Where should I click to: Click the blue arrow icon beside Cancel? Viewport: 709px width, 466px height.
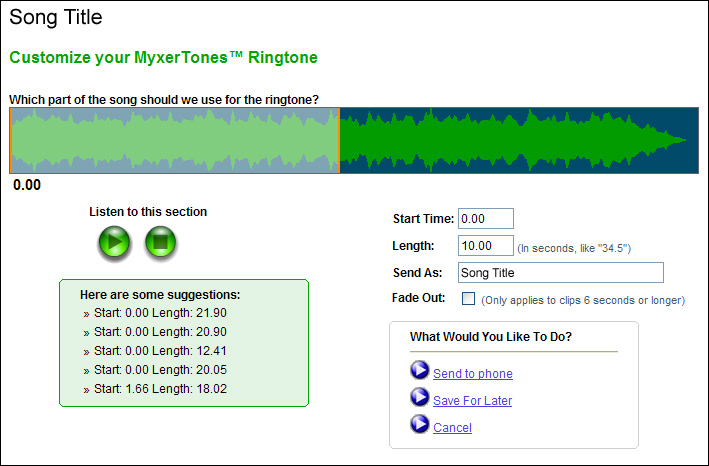(419, 424)
